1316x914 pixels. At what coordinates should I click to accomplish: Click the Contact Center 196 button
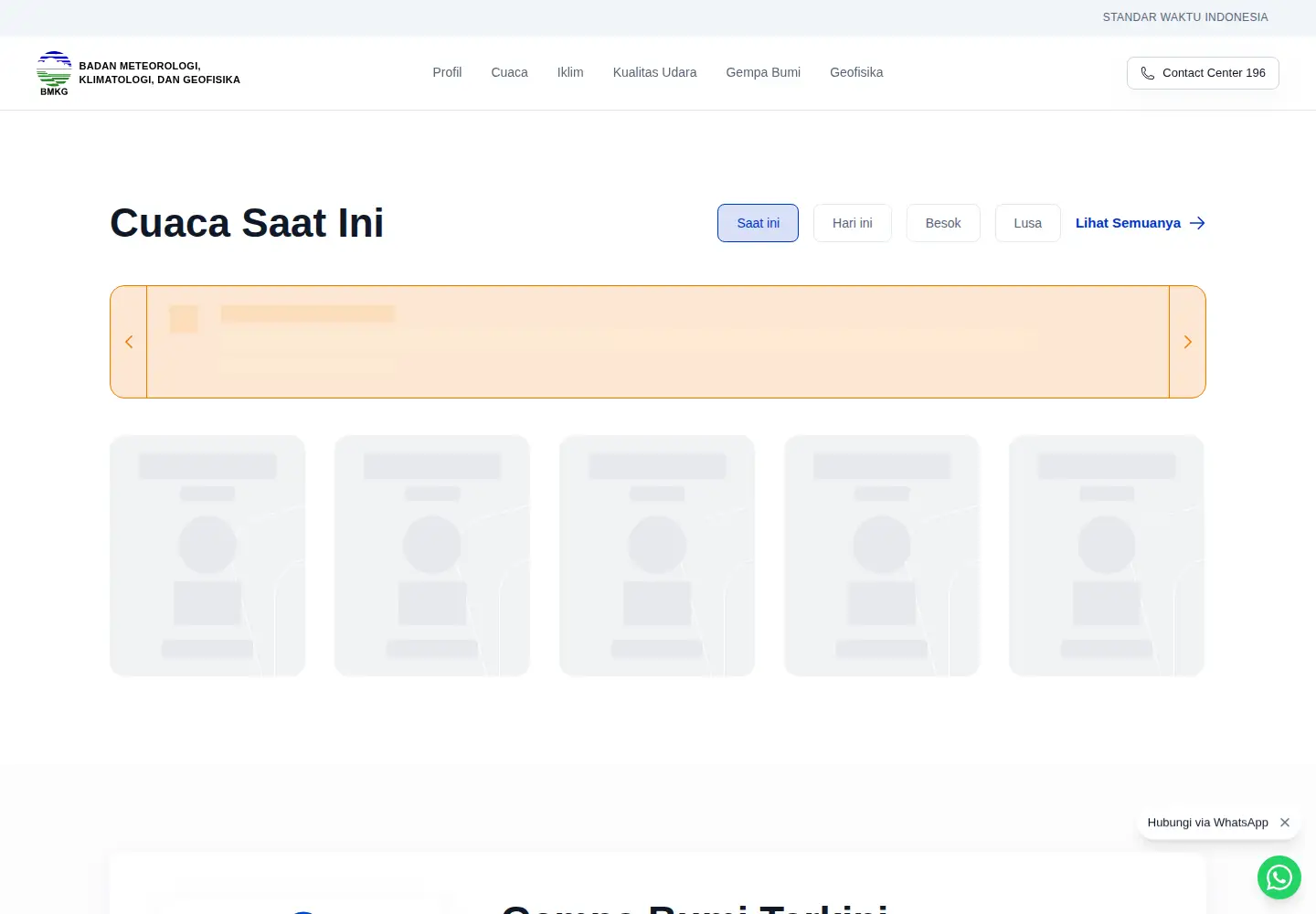[x=1203, y=73]
